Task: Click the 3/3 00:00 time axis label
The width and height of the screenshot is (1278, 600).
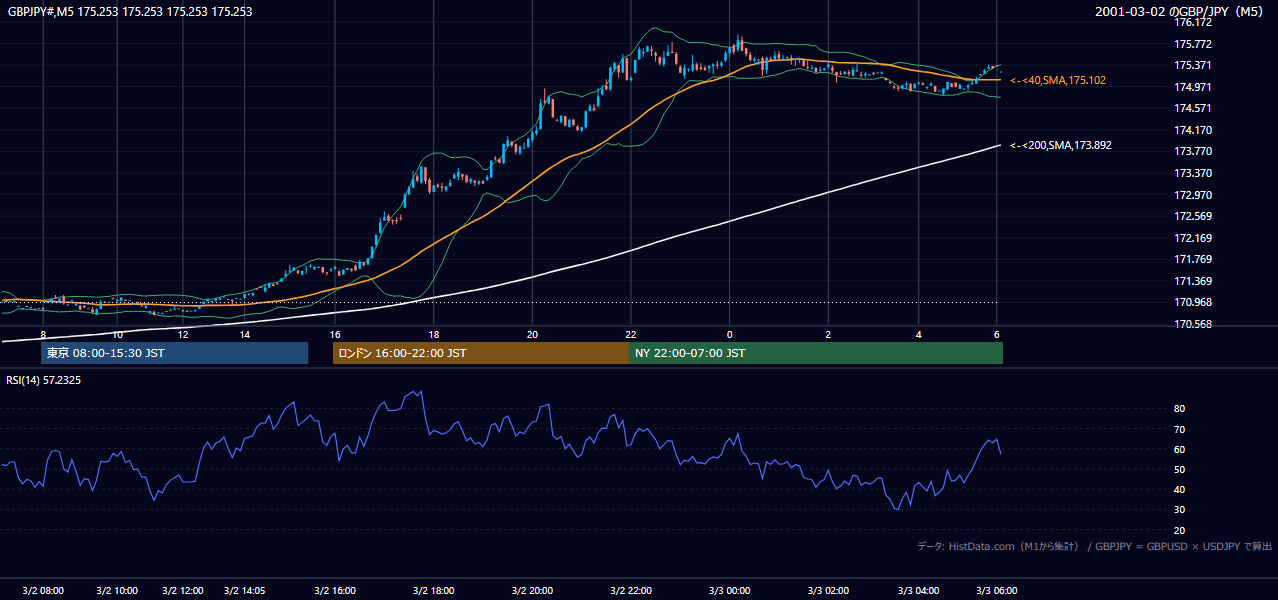Action: tap(729, 591)
